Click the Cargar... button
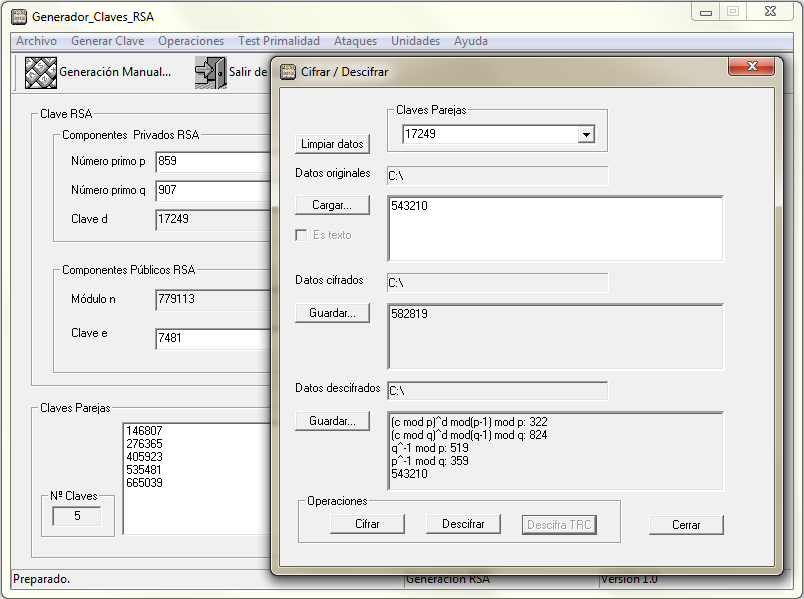The width and height of the screenshot is (804, 599). click(x=332, y=205)
